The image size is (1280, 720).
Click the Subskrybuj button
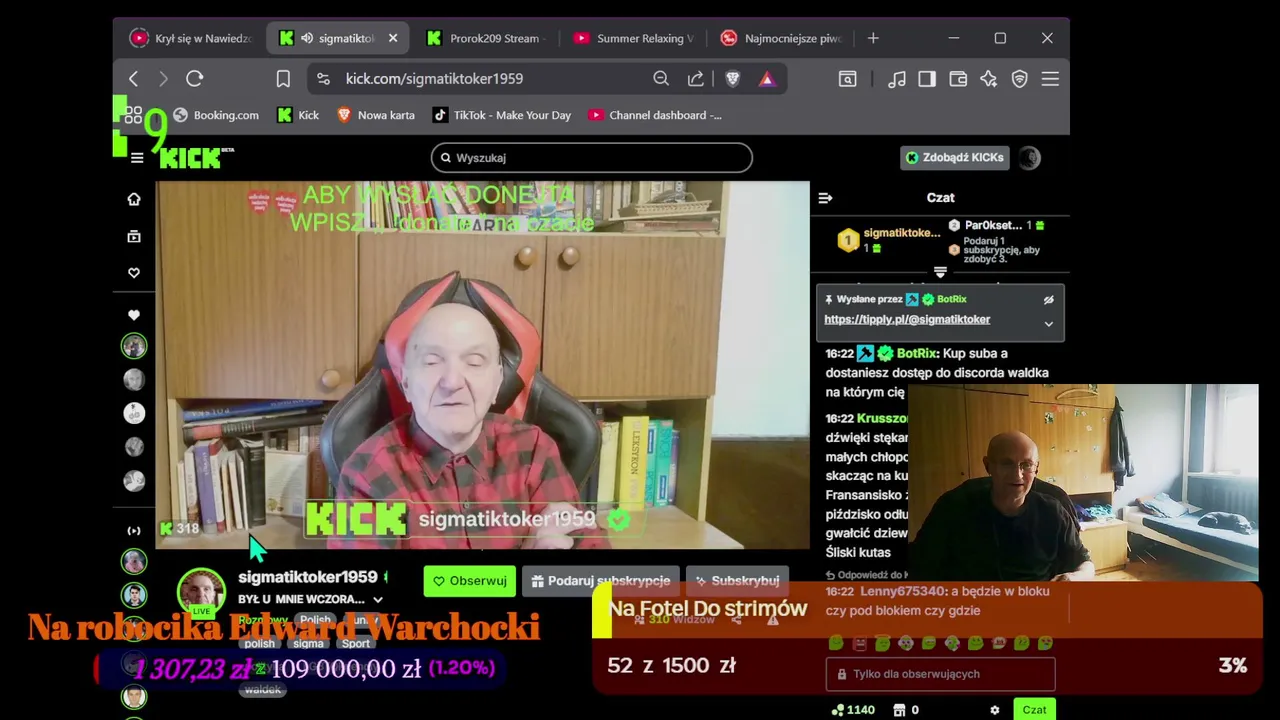[x=737, y=581]
